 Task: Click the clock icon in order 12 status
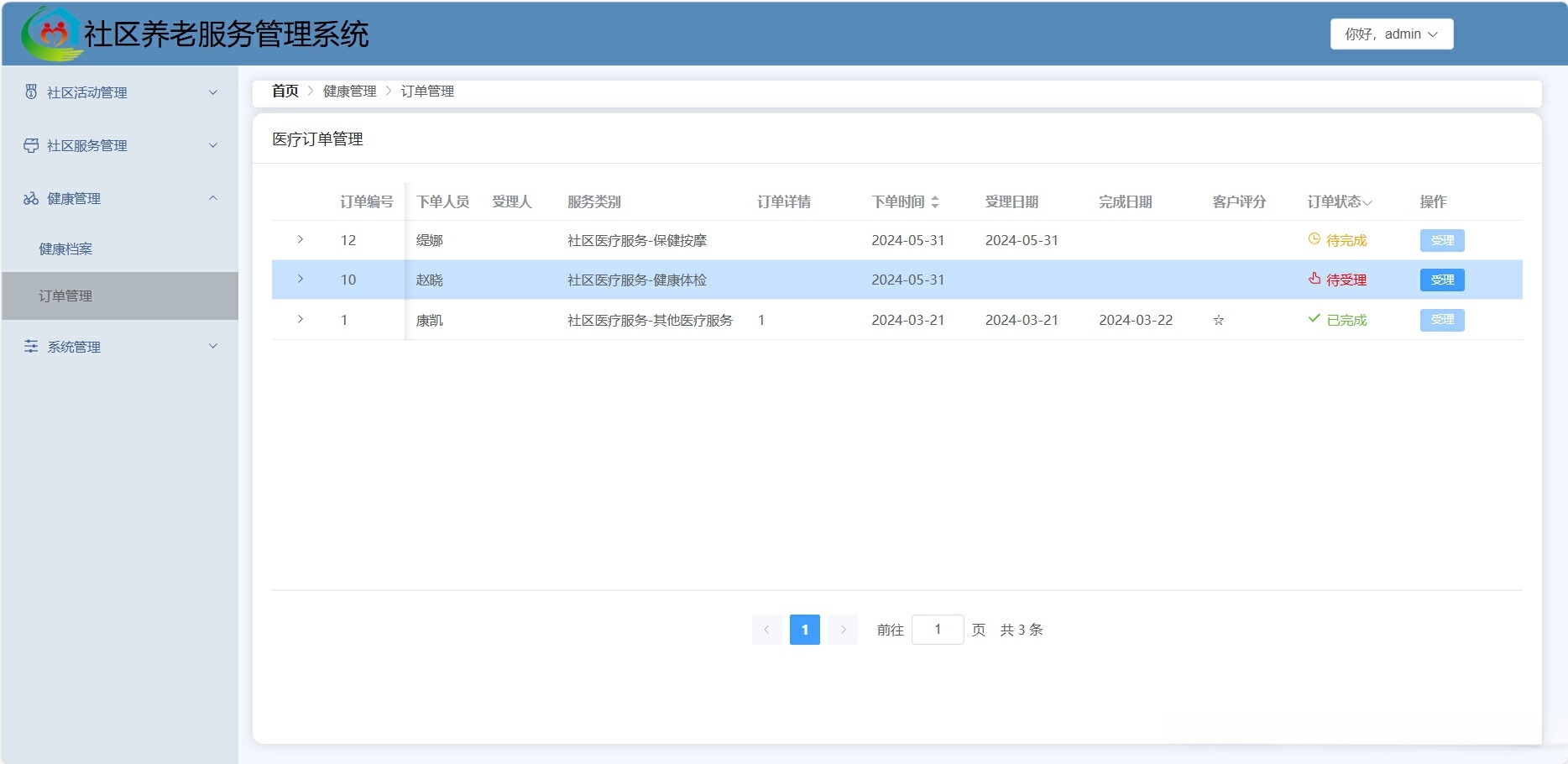pos(1315,239)
